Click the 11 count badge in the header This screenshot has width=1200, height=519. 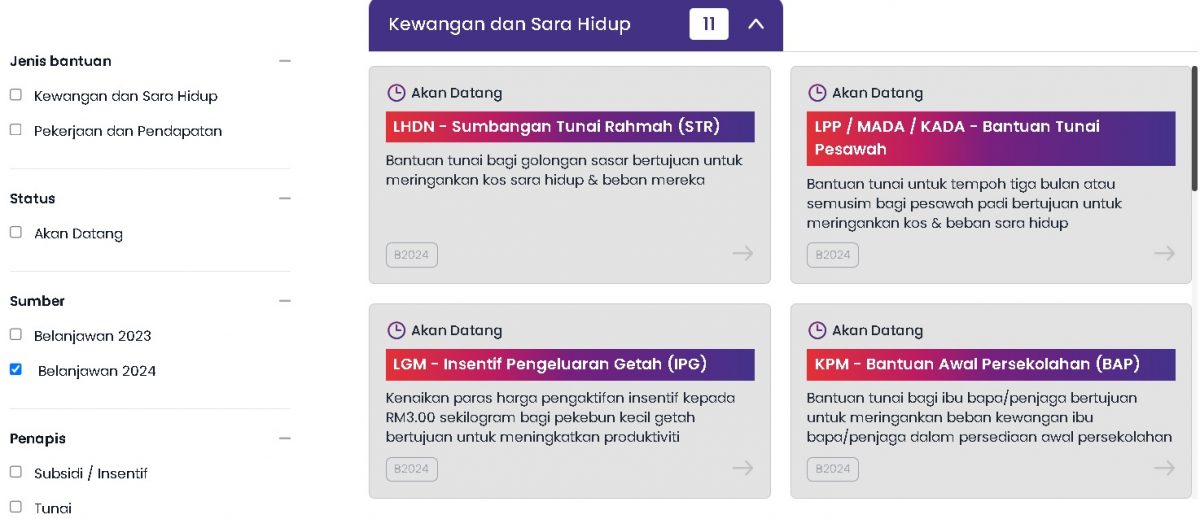(x=709, y=24)
